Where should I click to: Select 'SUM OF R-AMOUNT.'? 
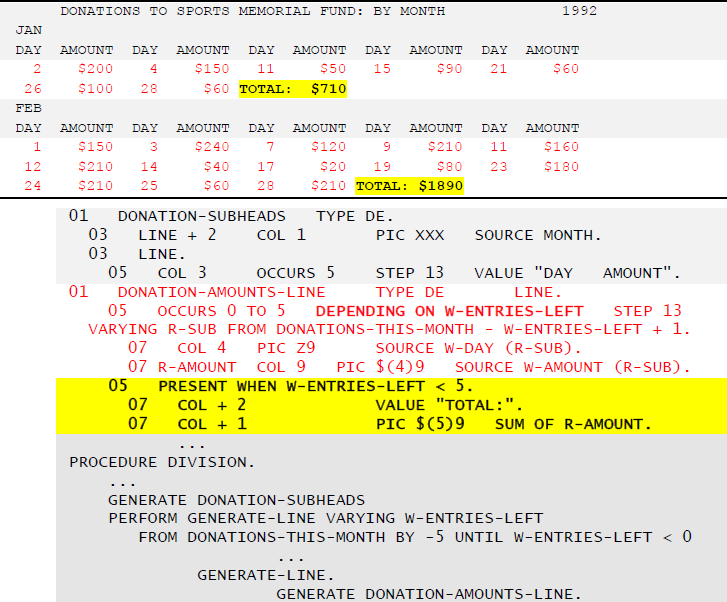click(x=573, y=424)
